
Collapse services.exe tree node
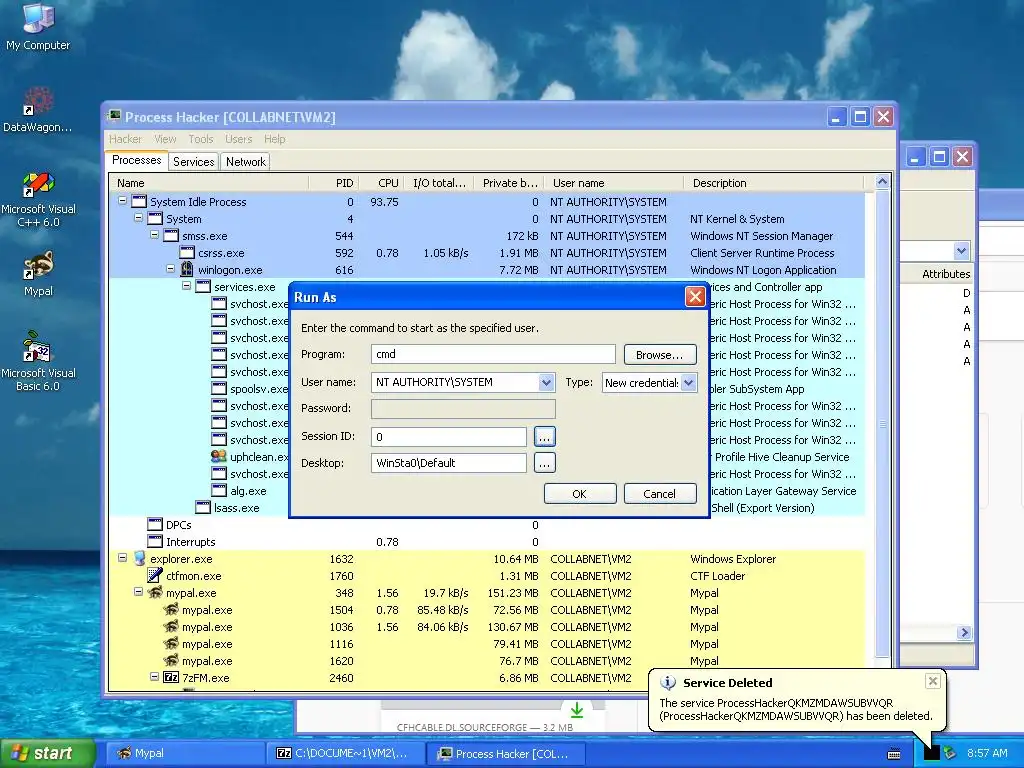pyautogui.click(x=186, y=286)
